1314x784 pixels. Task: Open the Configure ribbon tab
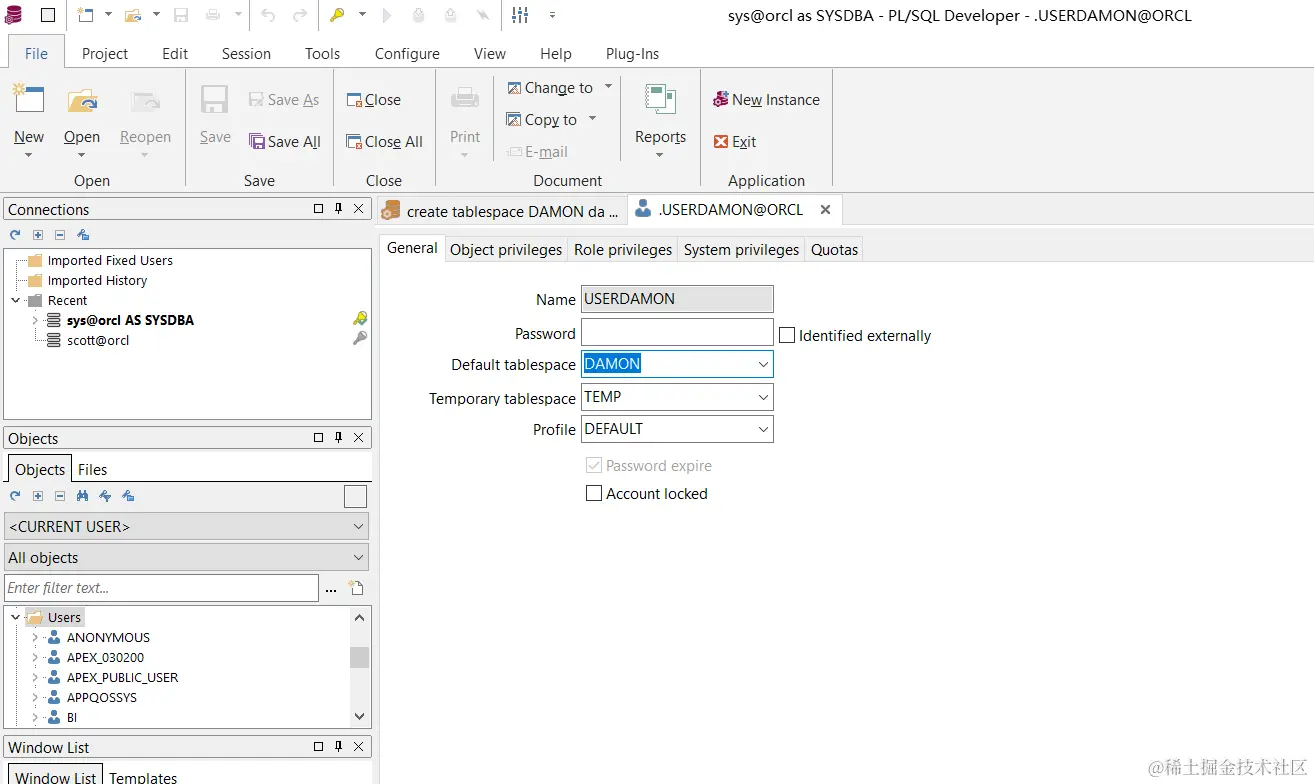(x=407, y=54)
